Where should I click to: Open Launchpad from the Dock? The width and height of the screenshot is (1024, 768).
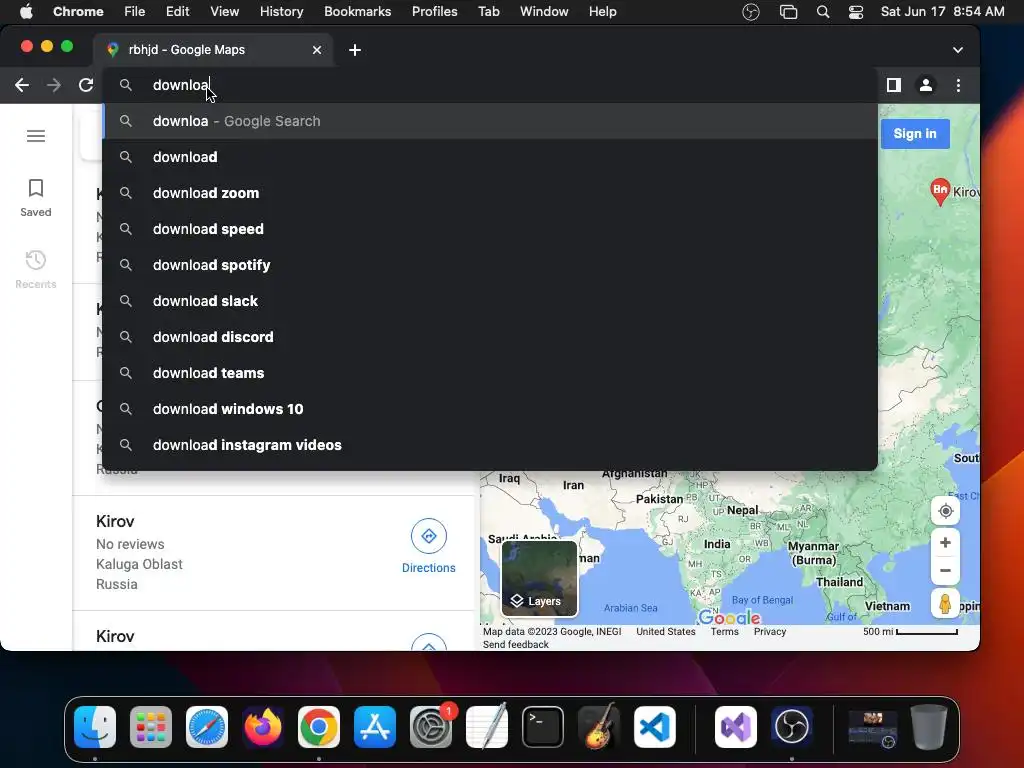tap(151, 727)
